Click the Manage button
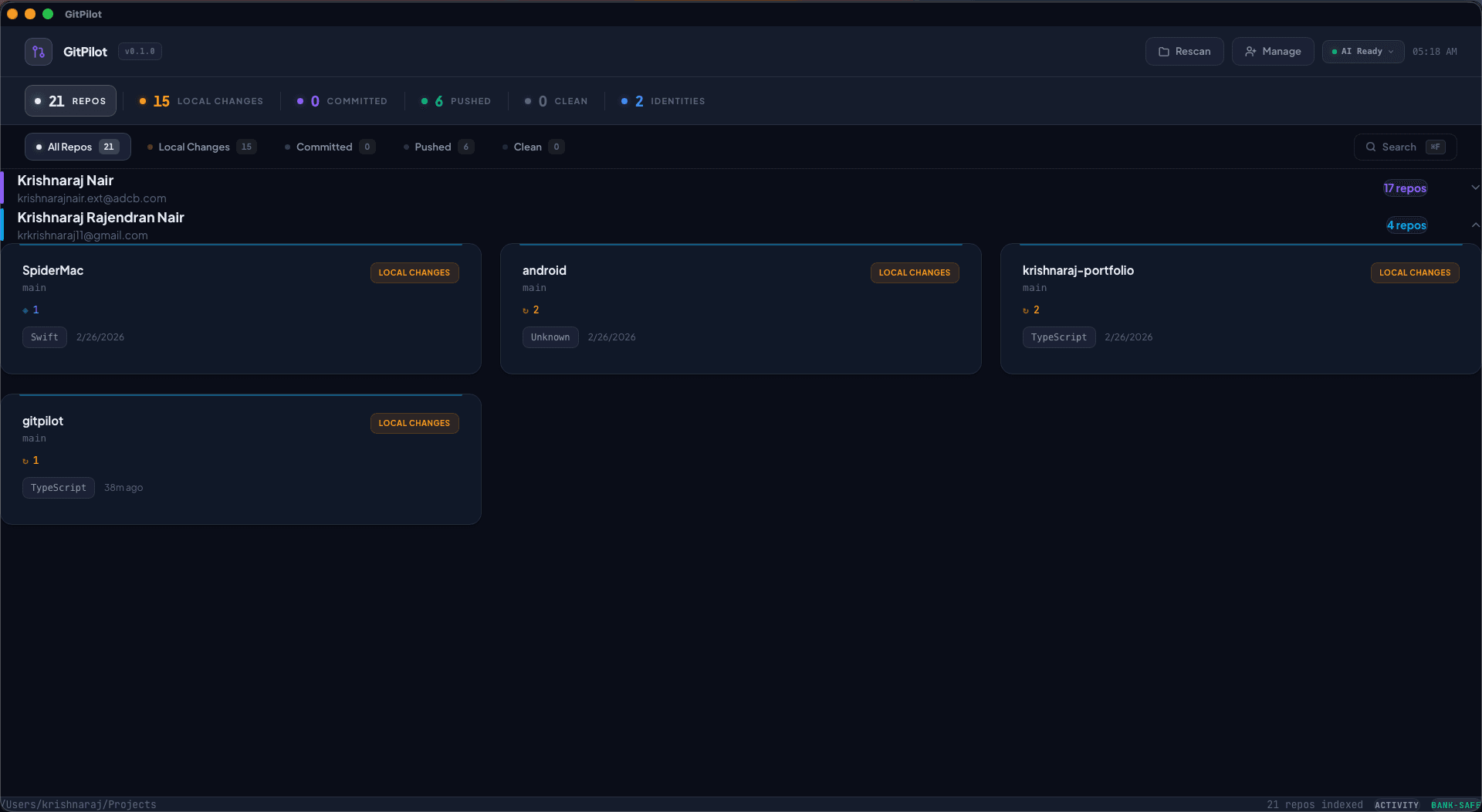Viewport: 1482px width, 812px height. pos(1273,51)
